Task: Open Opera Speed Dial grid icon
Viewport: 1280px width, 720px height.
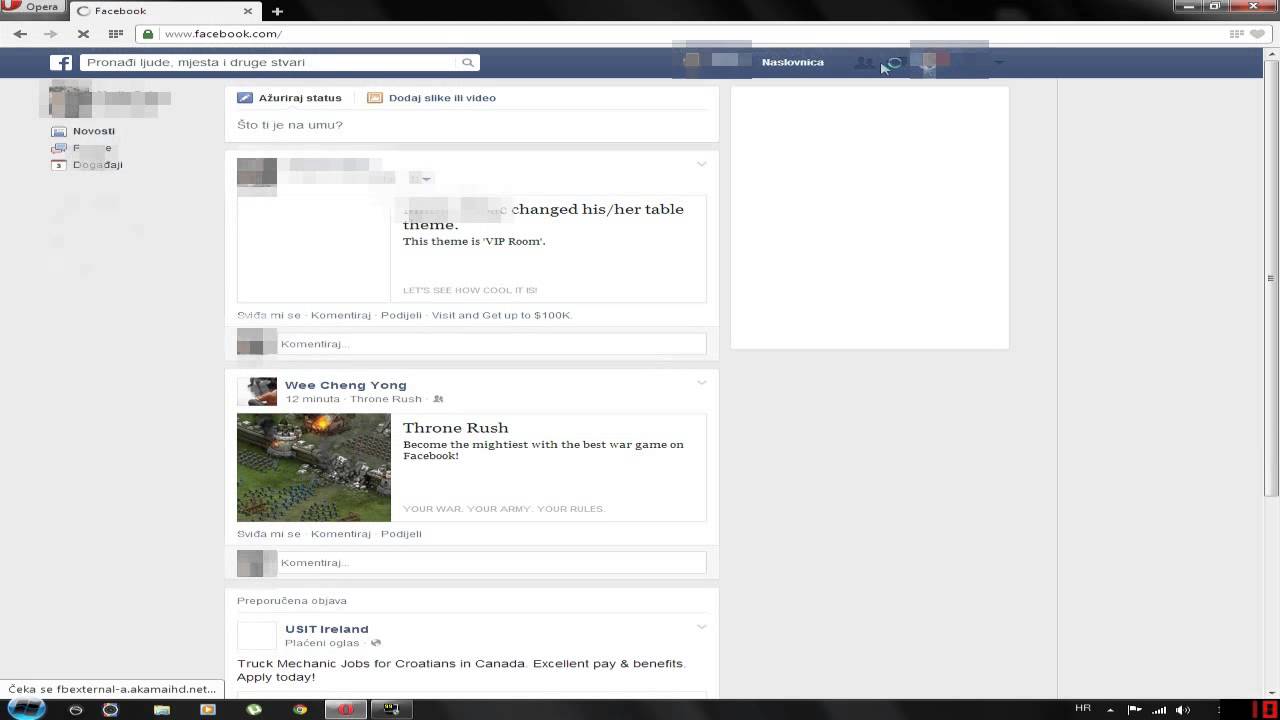Action: (x=115, y=34)
